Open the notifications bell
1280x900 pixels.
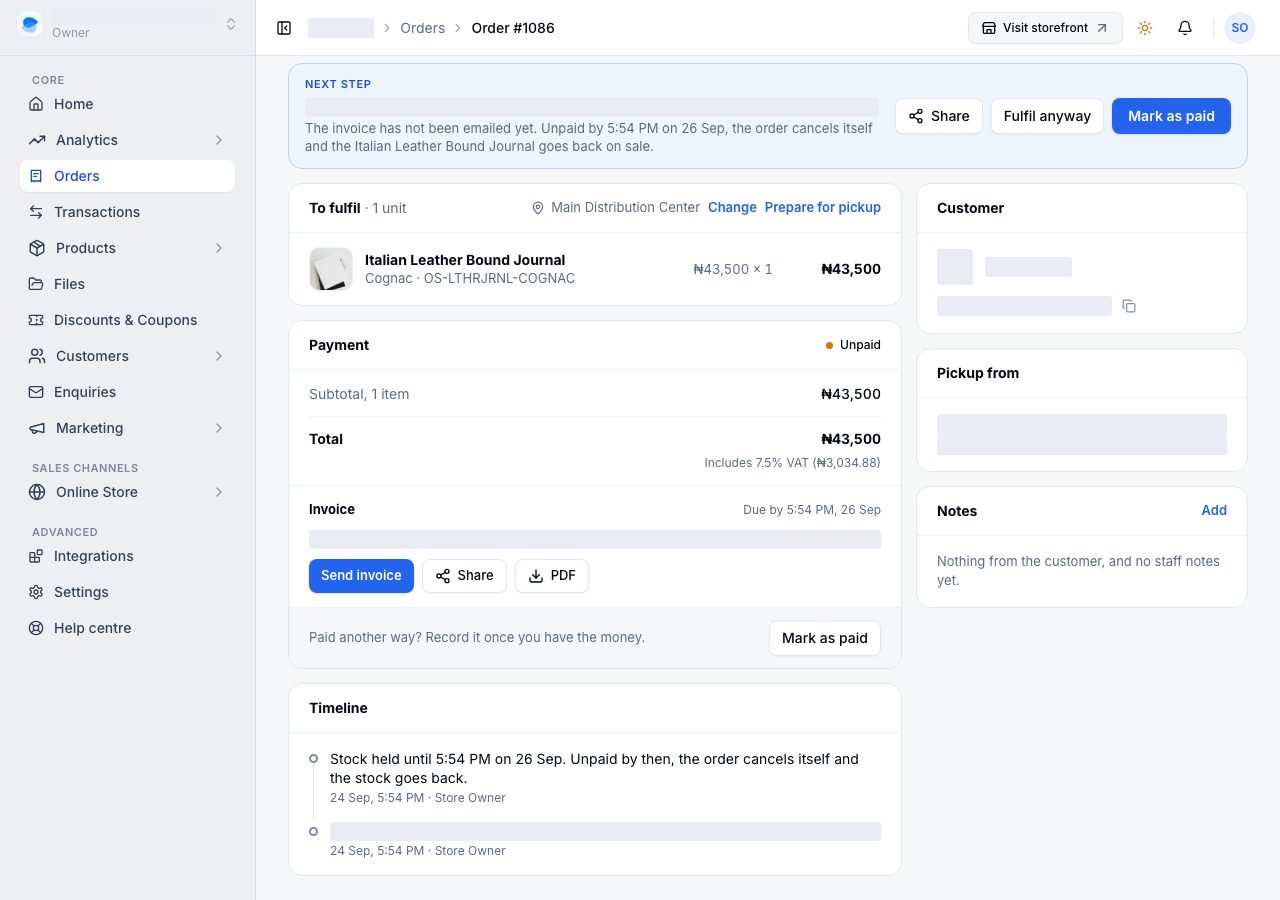(x=1185, y=28)
